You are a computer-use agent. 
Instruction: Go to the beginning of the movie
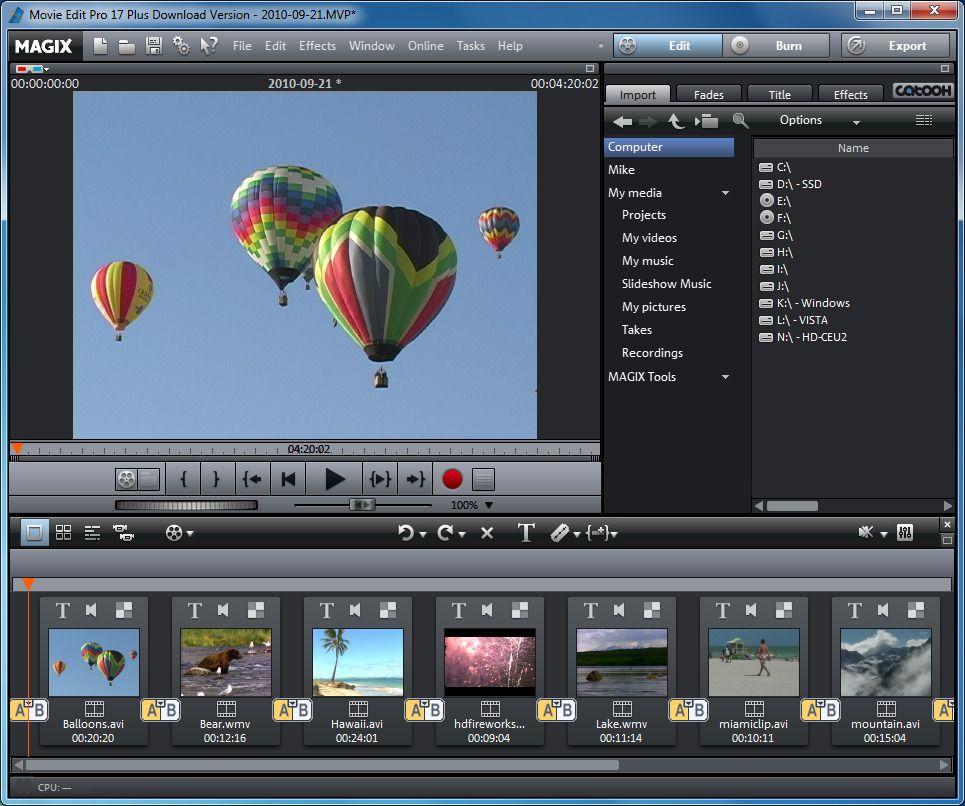287,479
